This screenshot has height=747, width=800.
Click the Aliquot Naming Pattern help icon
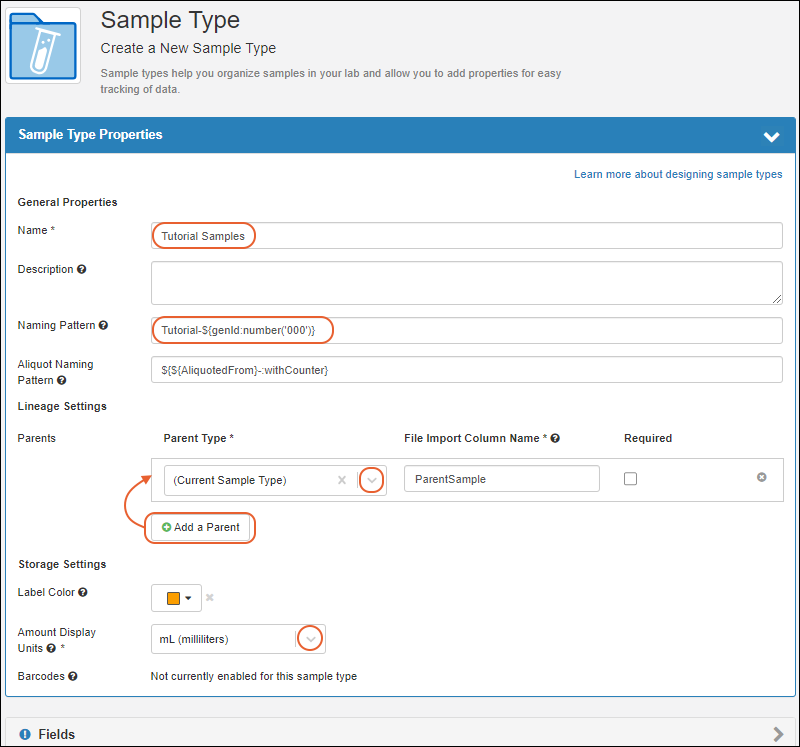point(62,380)
